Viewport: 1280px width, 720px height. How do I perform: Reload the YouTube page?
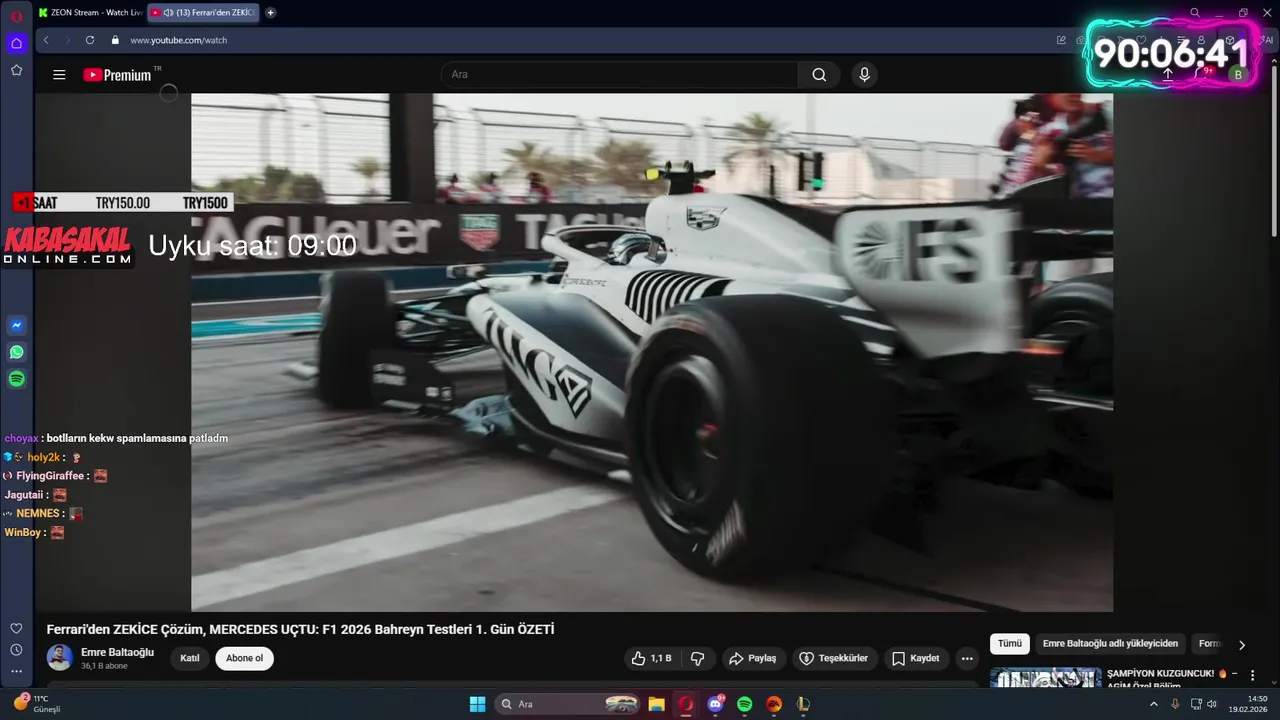point(90,40)
